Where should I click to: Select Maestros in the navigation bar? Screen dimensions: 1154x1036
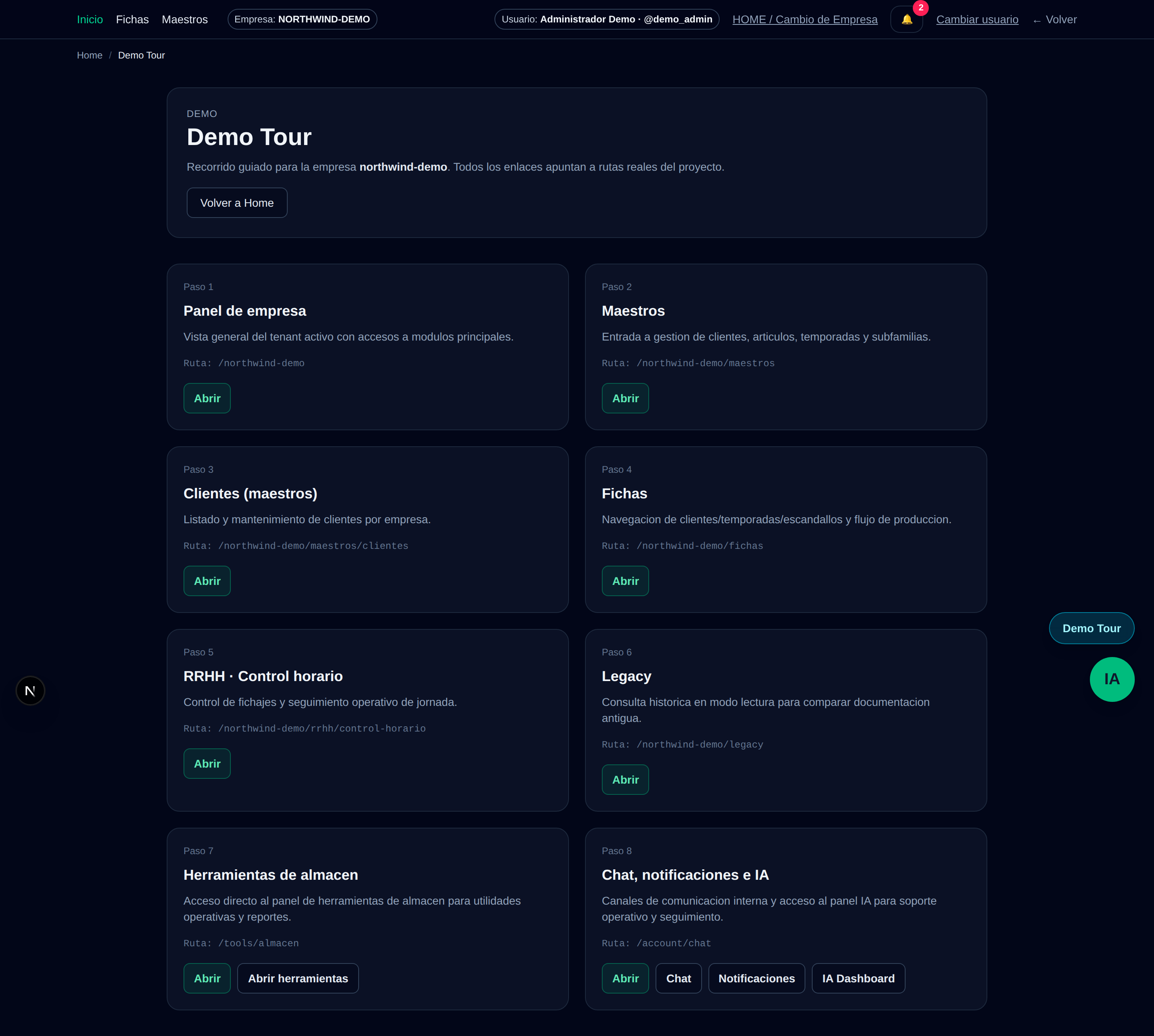pos(184,19)
